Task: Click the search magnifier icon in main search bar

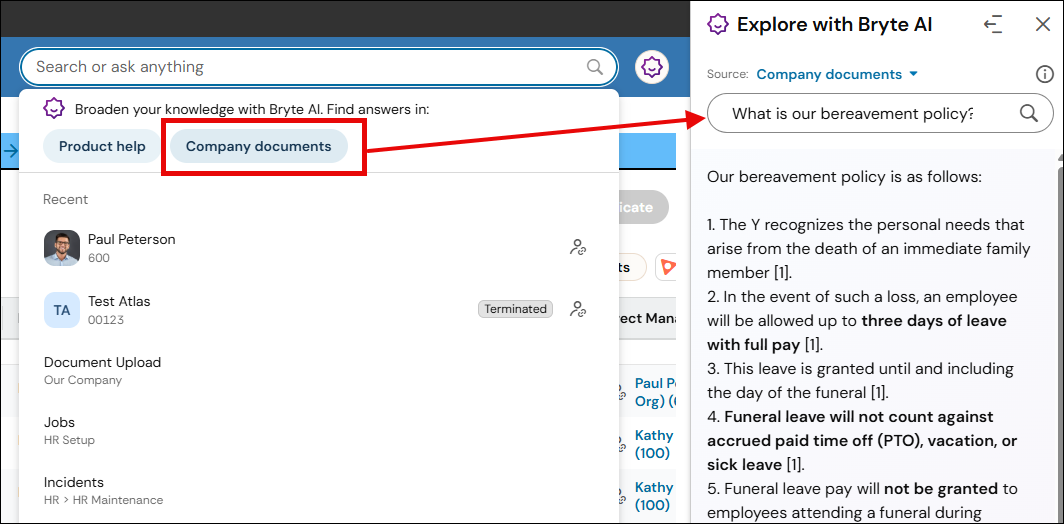Action: [594, 67]
